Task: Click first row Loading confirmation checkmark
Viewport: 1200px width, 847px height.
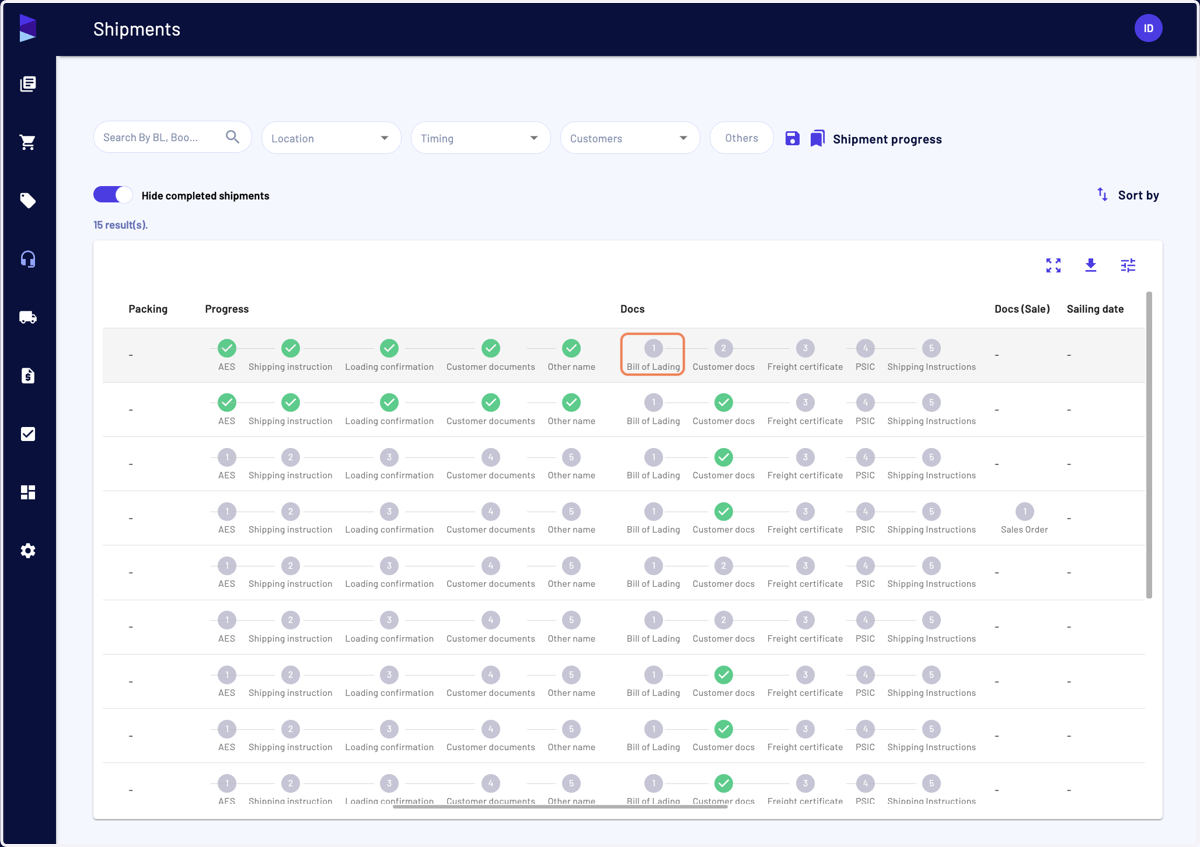Action: click(389, 348)
